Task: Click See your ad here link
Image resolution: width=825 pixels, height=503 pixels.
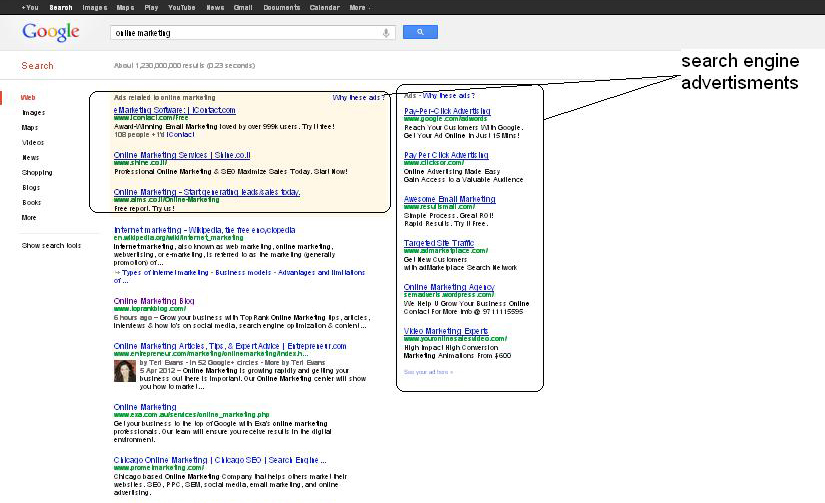Action: [x=428, y=372]
